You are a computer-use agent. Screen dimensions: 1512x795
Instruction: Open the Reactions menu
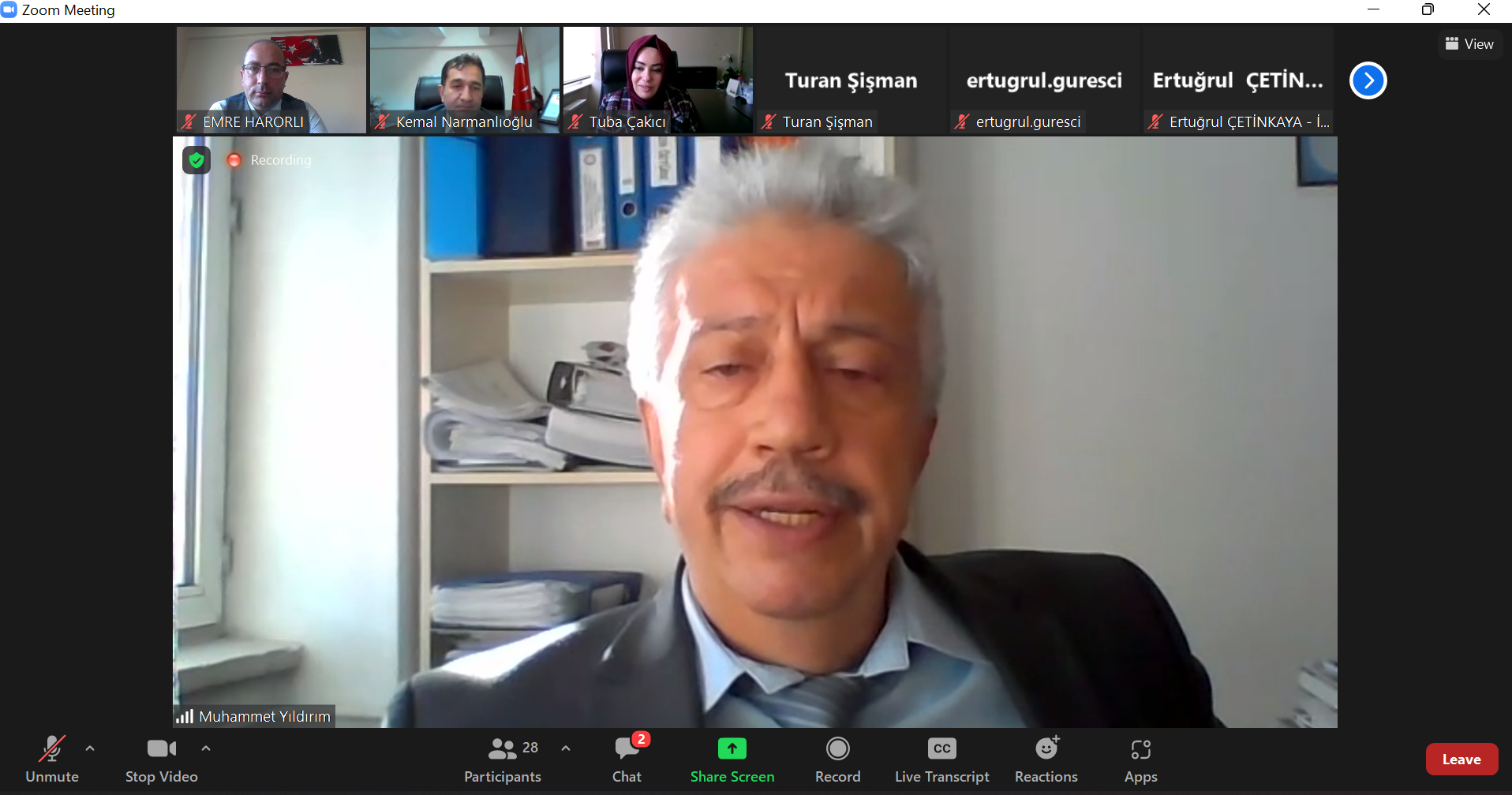1046,759
